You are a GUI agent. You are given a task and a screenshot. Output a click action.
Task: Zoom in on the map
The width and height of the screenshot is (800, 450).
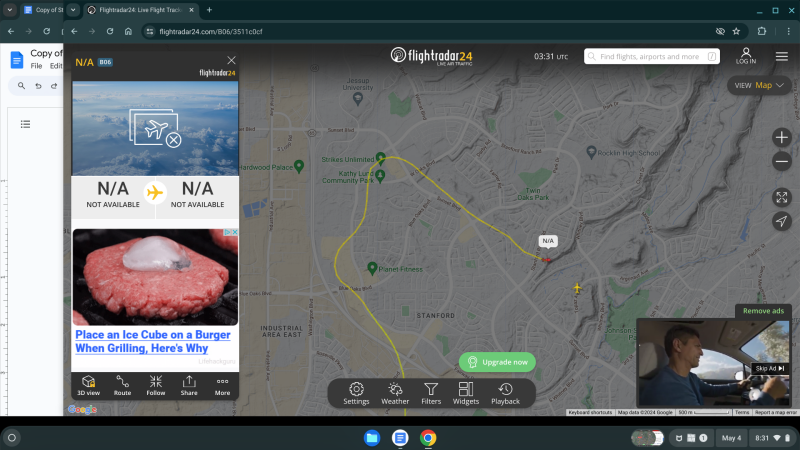[782, 137]
